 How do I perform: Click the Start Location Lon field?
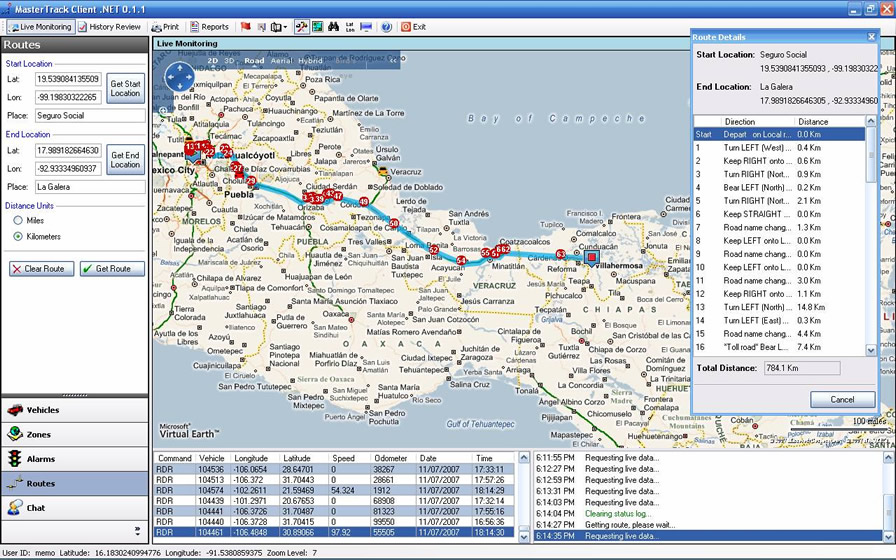(x=68, y=97)
